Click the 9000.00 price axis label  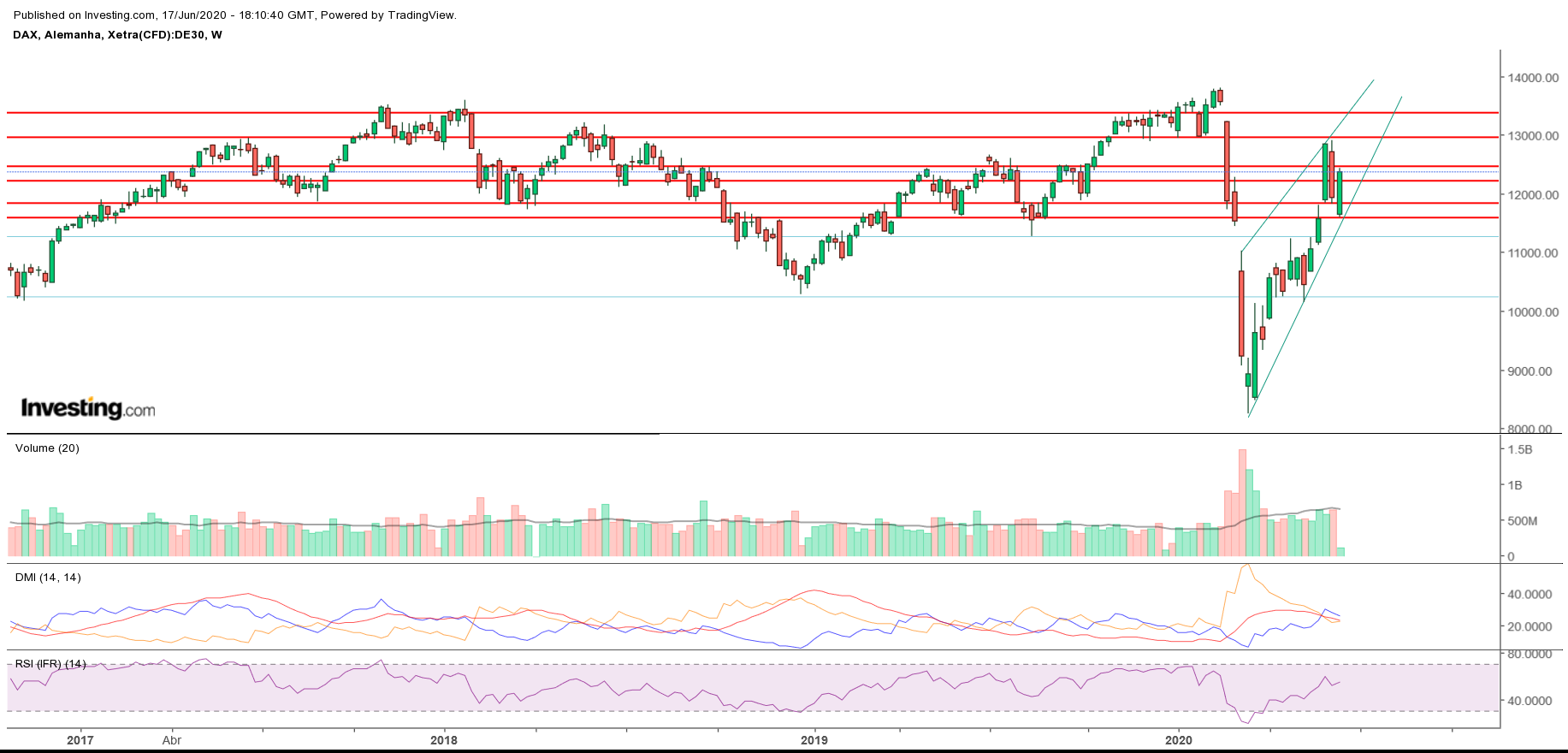(1530, 371)
